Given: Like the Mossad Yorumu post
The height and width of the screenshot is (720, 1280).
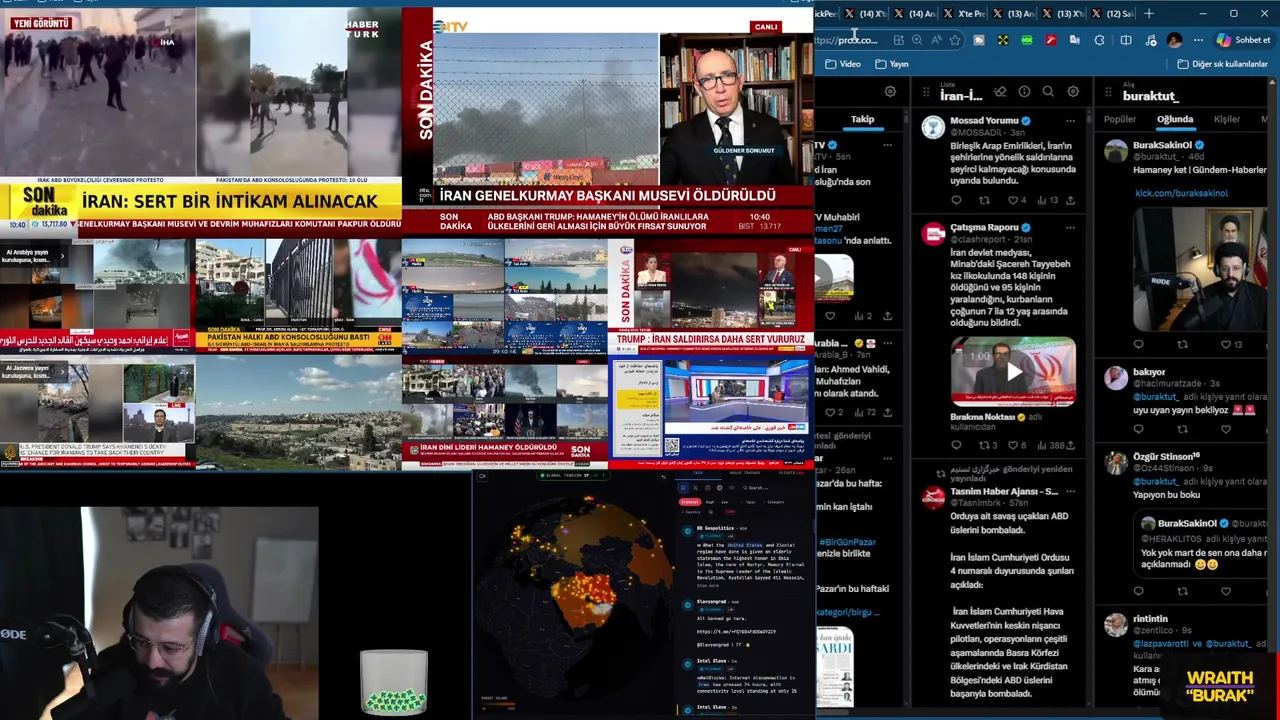Looking at the screenshot, I should tap(1015, 200).
